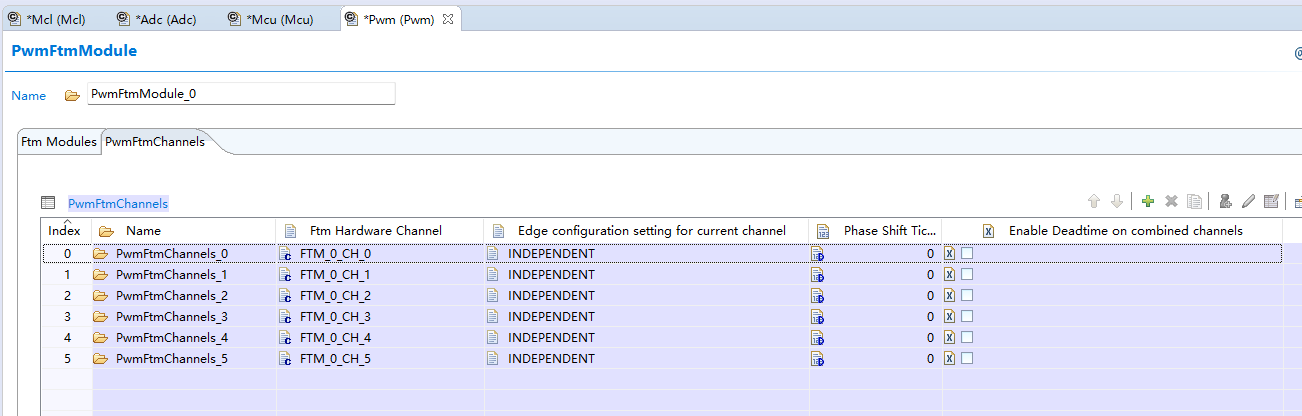Viewport: 1302px width, 416px height.
Task: Enable deadtime checkbox for PwmFtmChannels_1
Action: click(967, 275)
